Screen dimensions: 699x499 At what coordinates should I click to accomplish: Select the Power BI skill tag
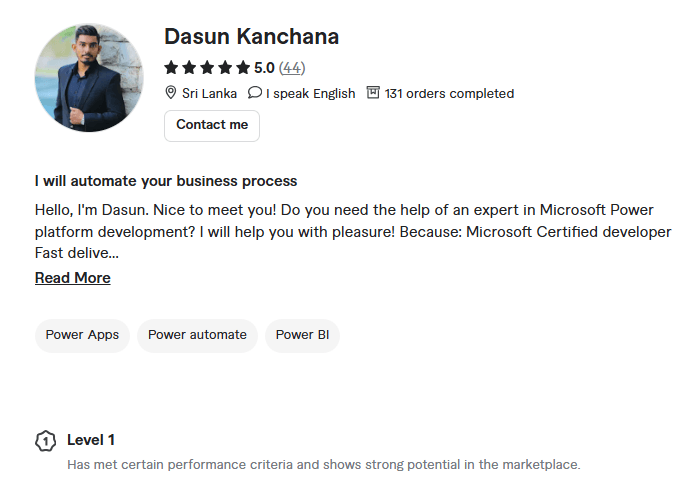[x=302, y=335]
